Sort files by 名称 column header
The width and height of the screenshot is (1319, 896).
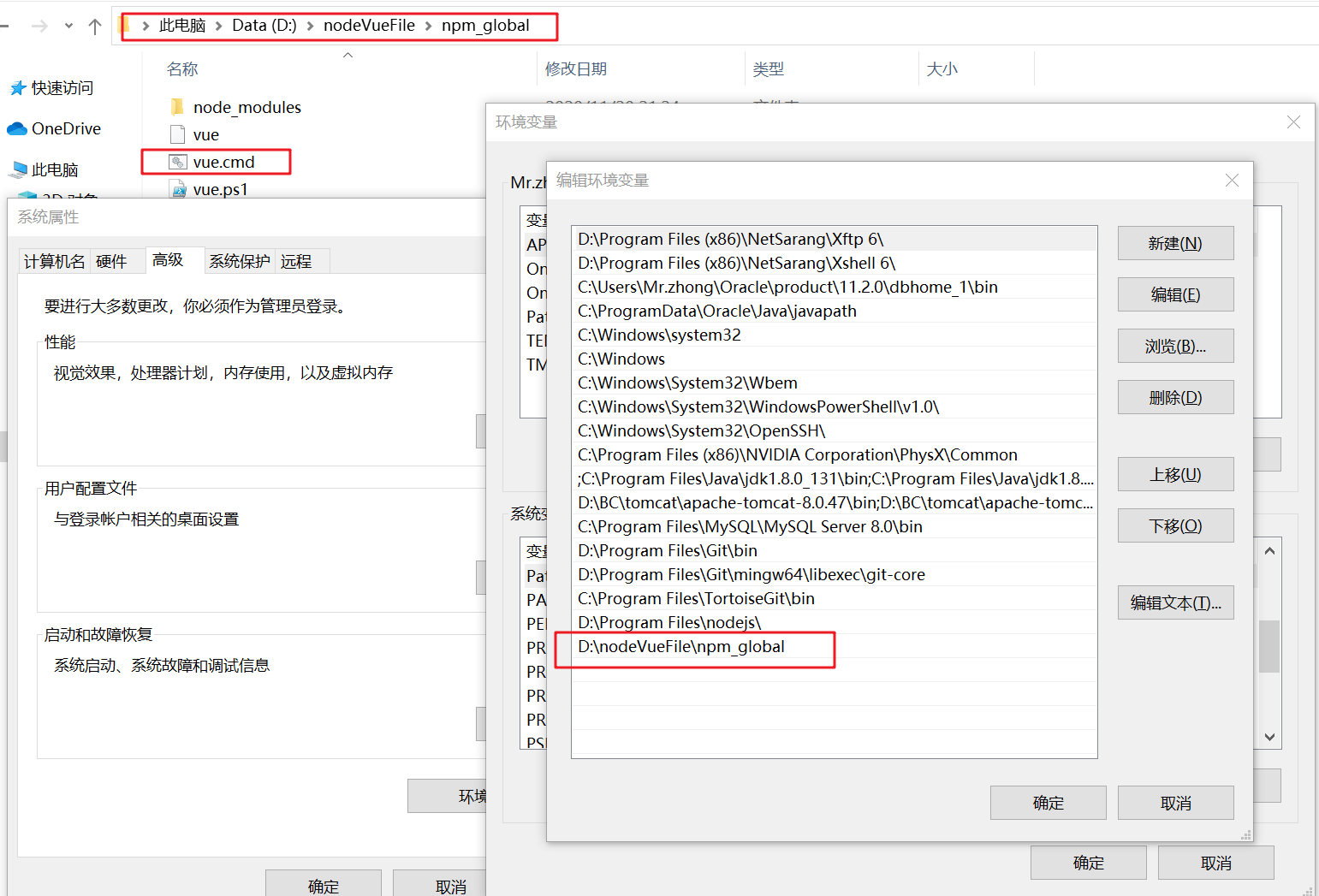pos(182,69)
